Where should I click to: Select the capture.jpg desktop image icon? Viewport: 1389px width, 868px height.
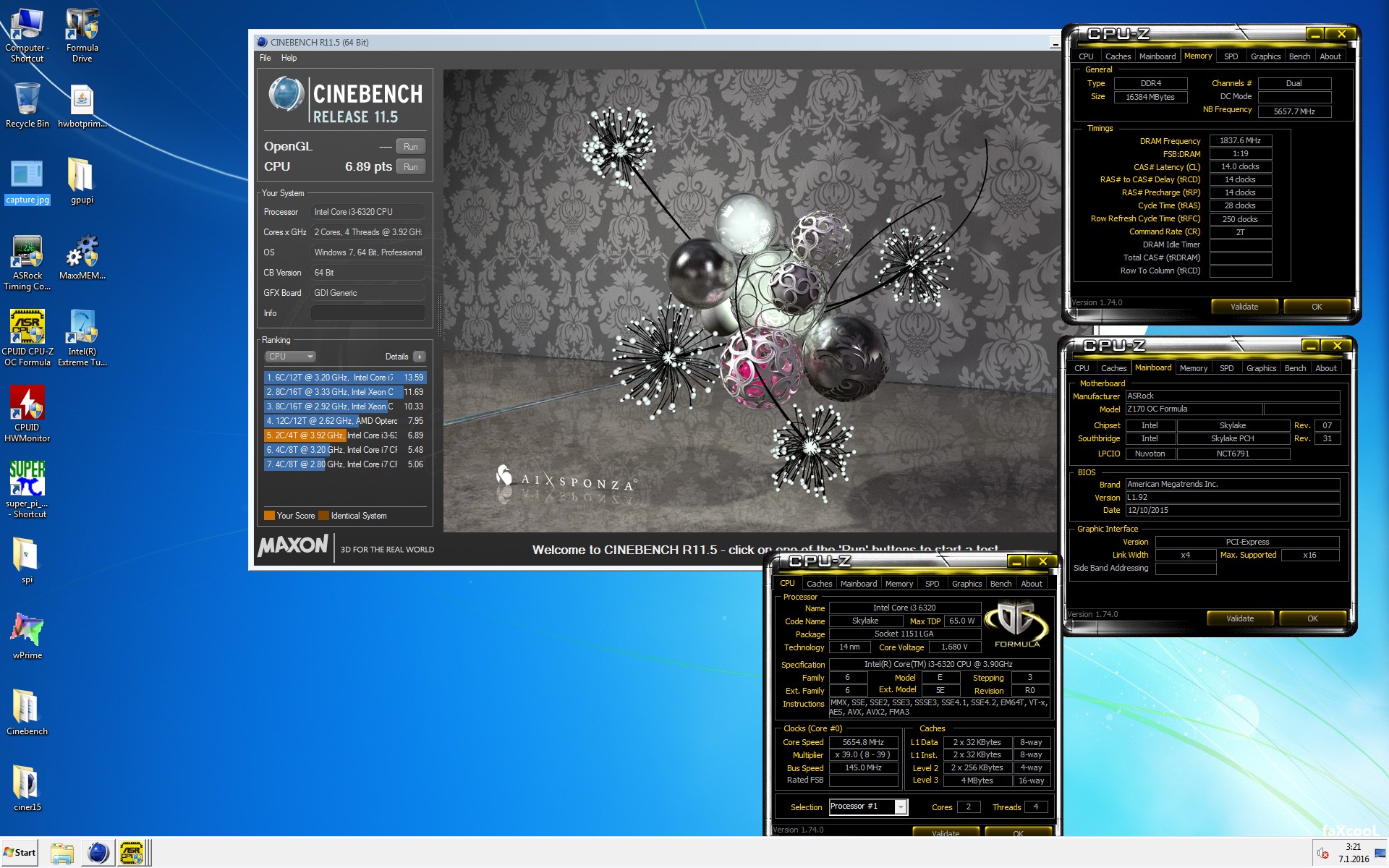pyautogui.click(x=27, y=181)
